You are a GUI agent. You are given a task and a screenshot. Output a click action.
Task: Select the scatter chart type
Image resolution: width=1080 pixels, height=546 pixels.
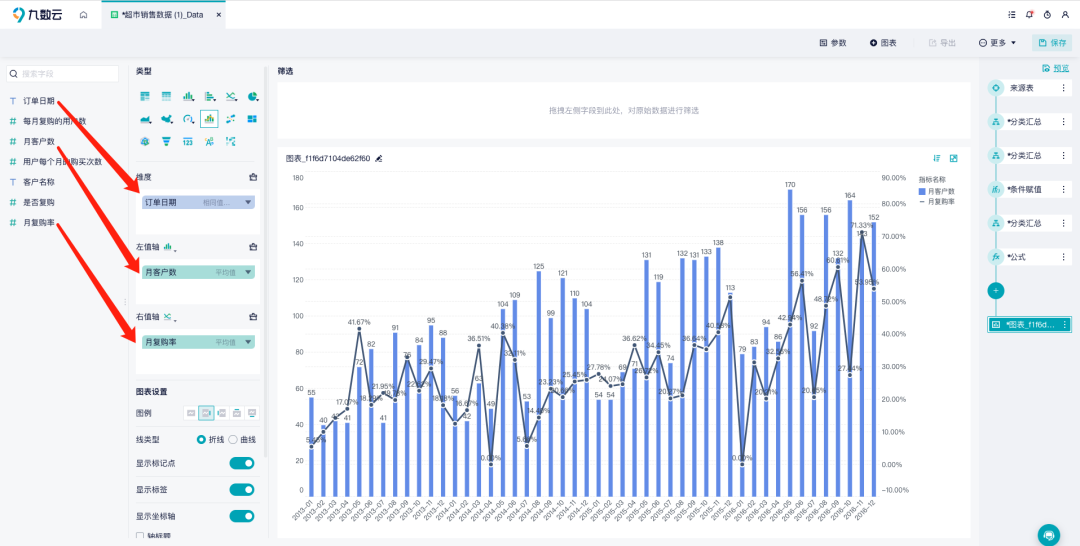pyautogui.click(x=231, y=119)
